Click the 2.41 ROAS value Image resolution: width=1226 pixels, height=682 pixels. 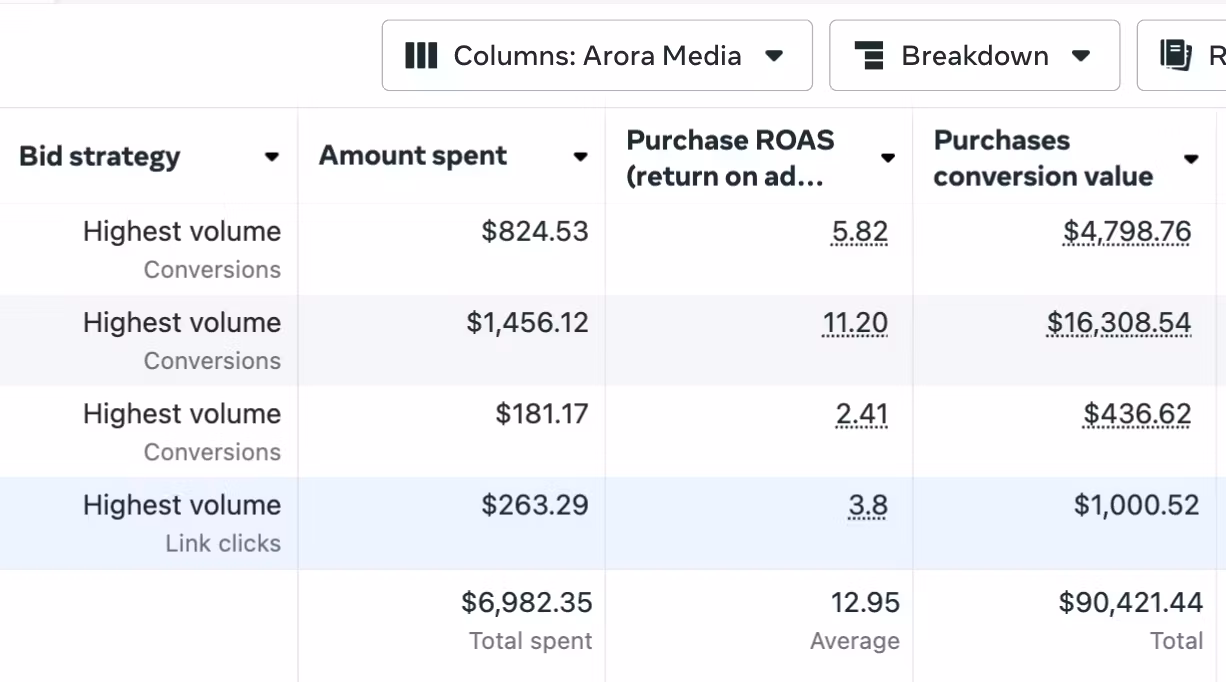point(861,414)
